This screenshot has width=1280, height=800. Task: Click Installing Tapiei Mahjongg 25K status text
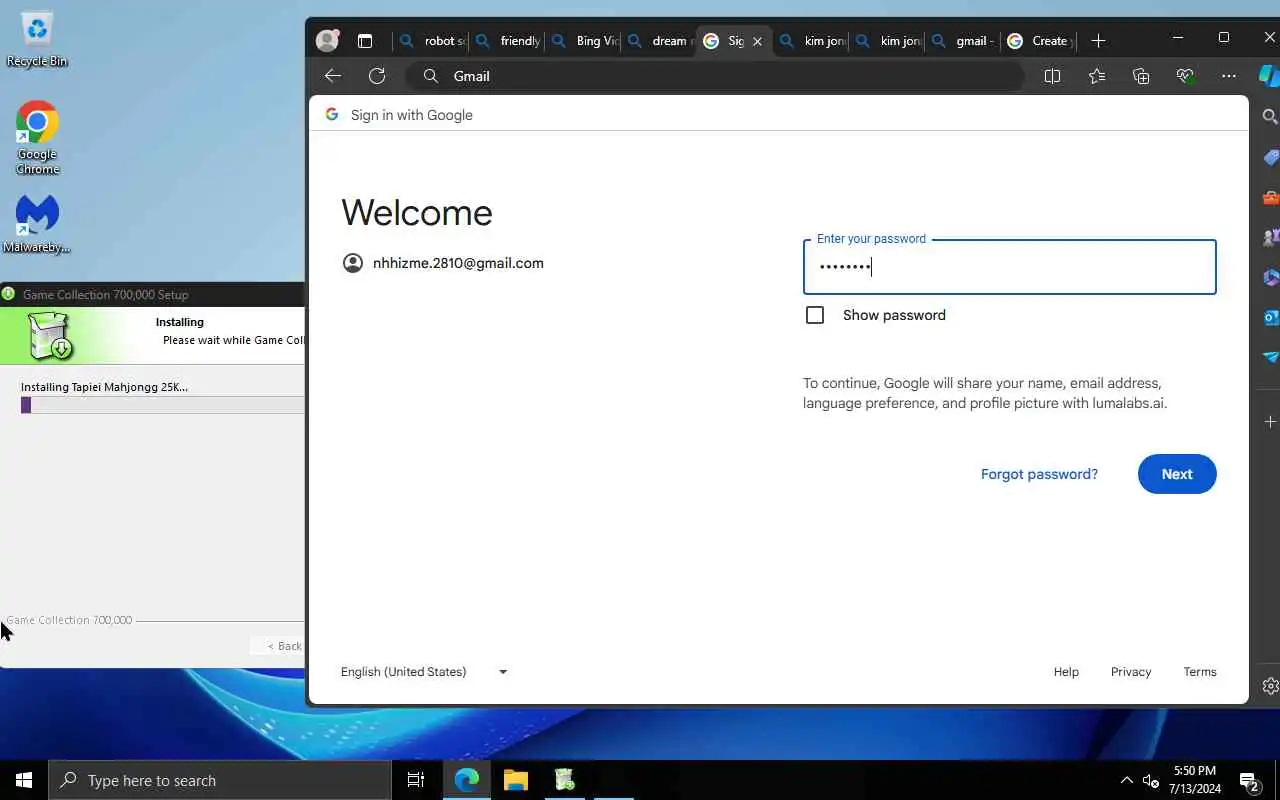click(x=104, y=387)
